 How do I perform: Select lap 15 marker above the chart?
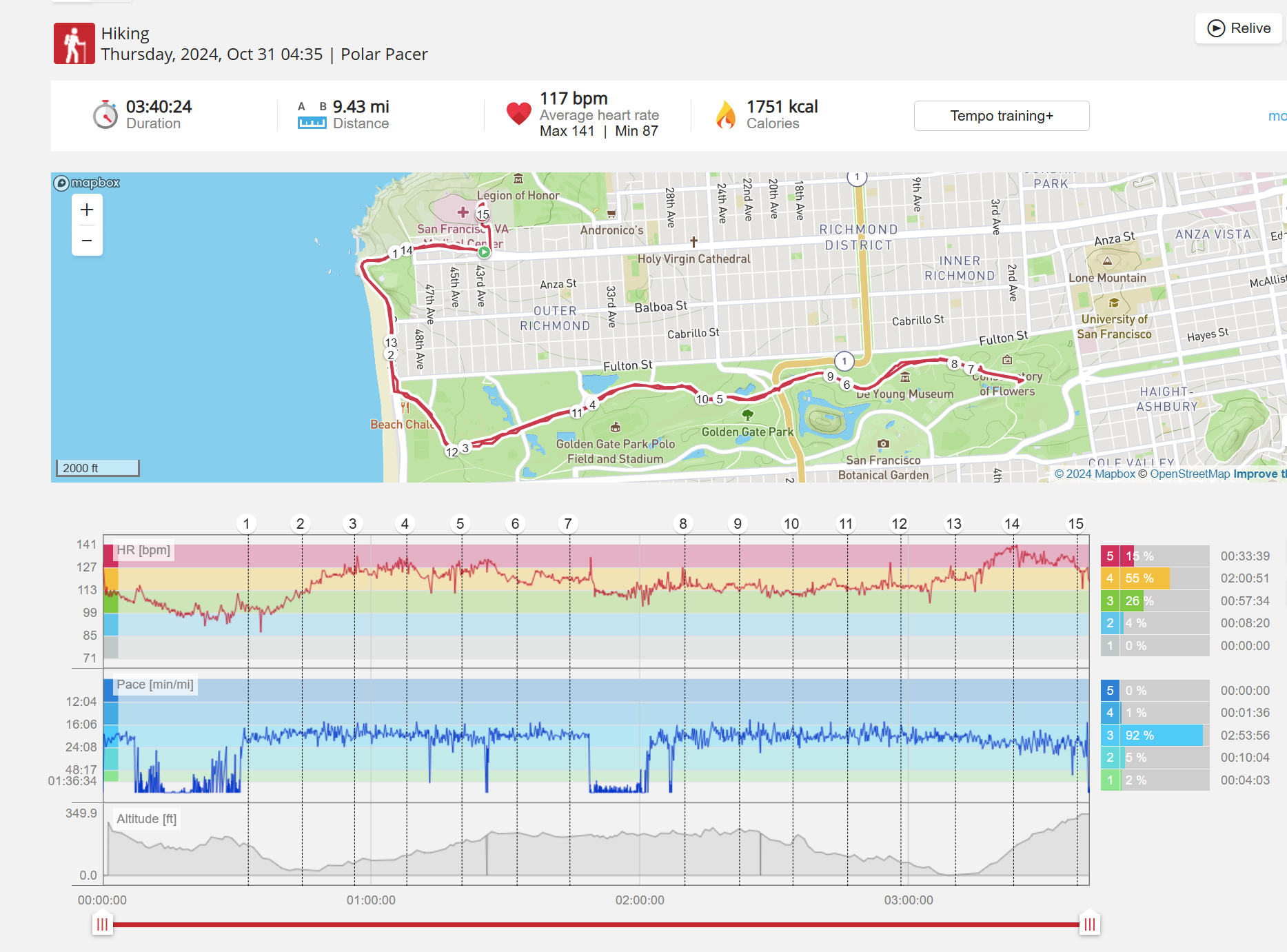(1075, 524)
